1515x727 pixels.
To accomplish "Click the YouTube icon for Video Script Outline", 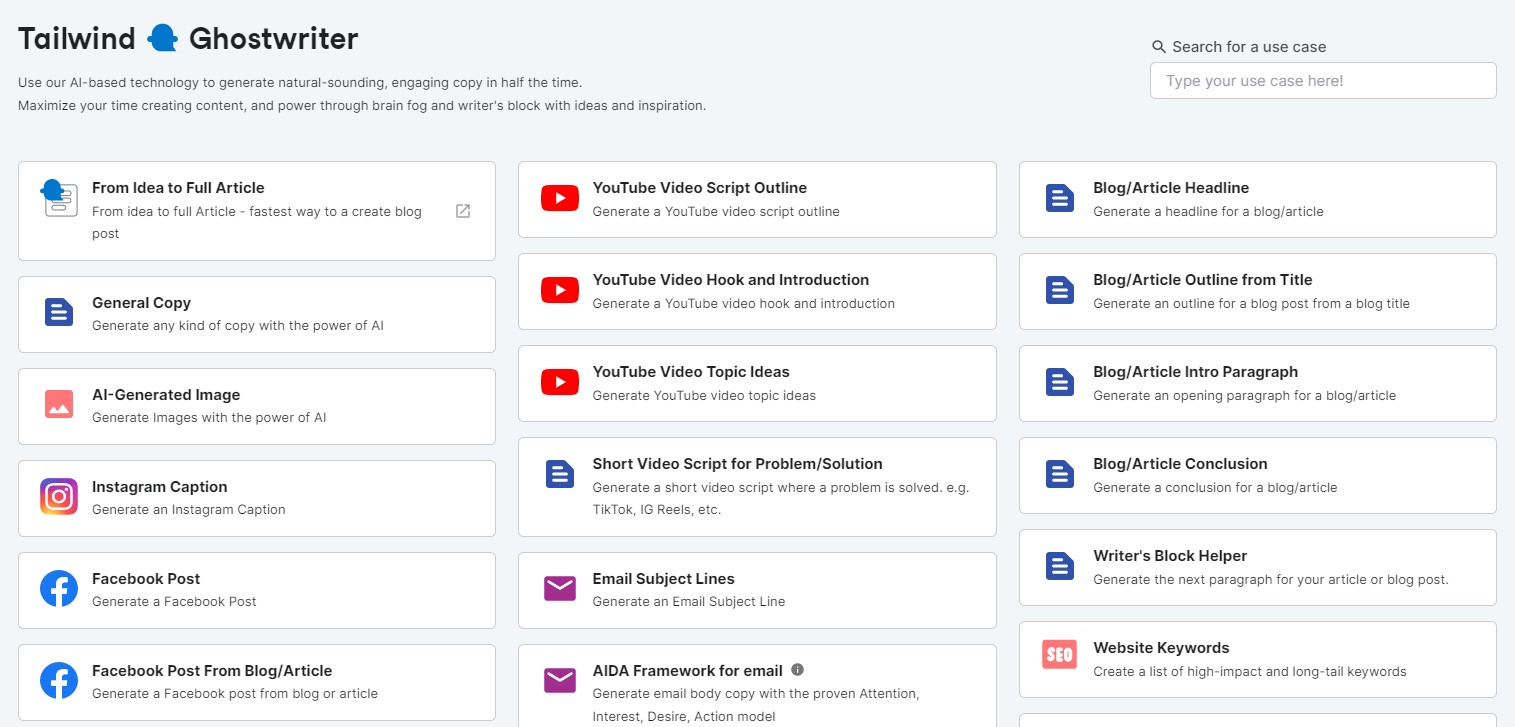I will 560,198.
